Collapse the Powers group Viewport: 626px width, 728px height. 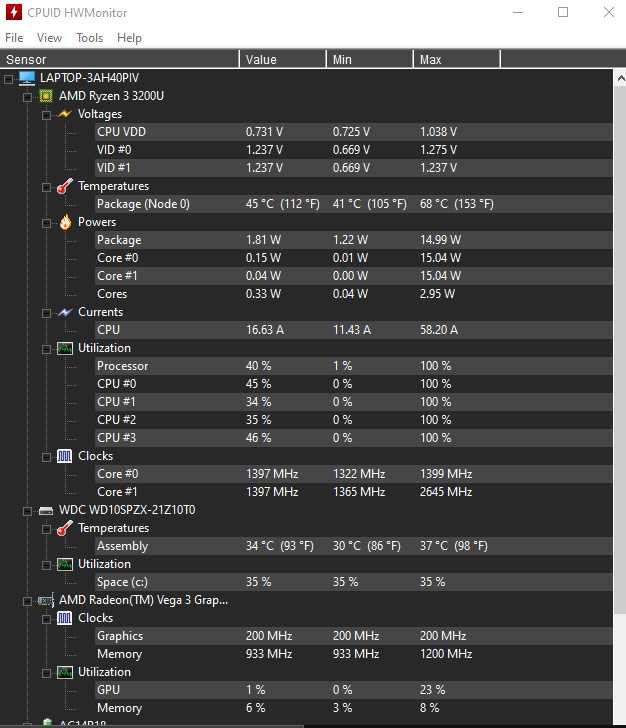point(46,223)
